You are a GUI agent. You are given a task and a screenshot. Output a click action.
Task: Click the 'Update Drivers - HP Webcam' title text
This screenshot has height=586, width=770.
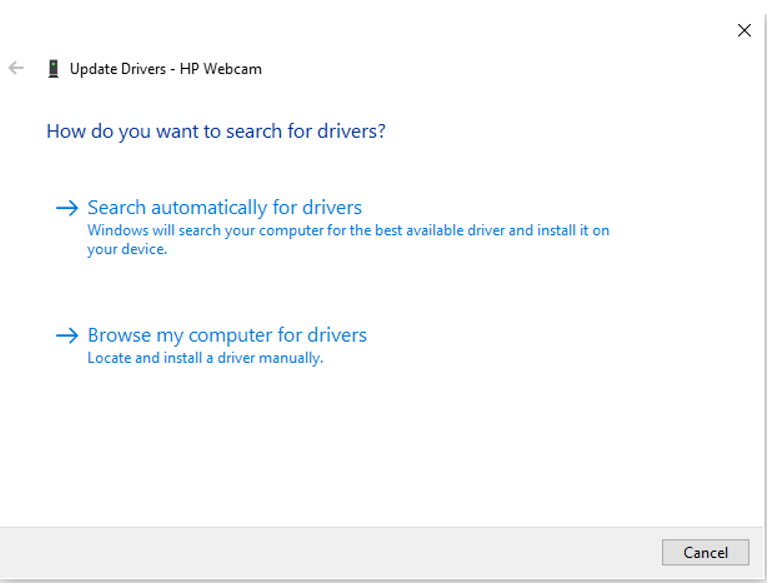click(x=165, y=69)
